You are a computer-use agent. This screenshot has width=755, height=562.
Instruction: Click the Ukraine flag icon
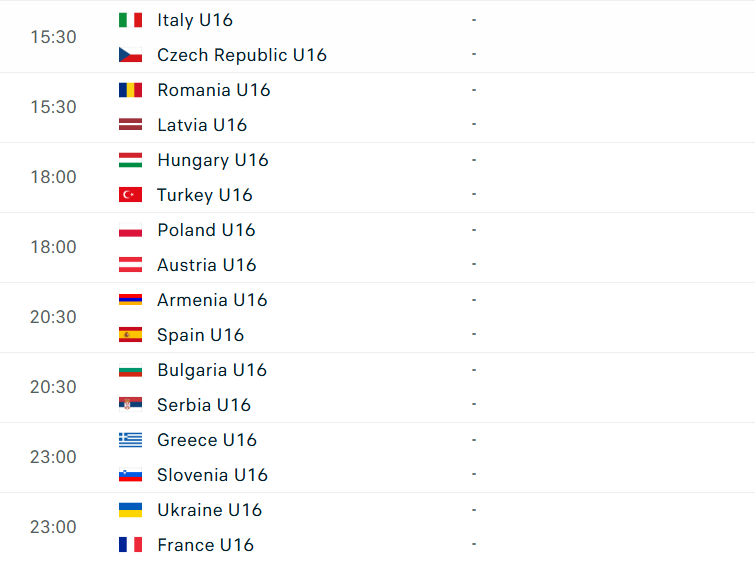[130, 510]
